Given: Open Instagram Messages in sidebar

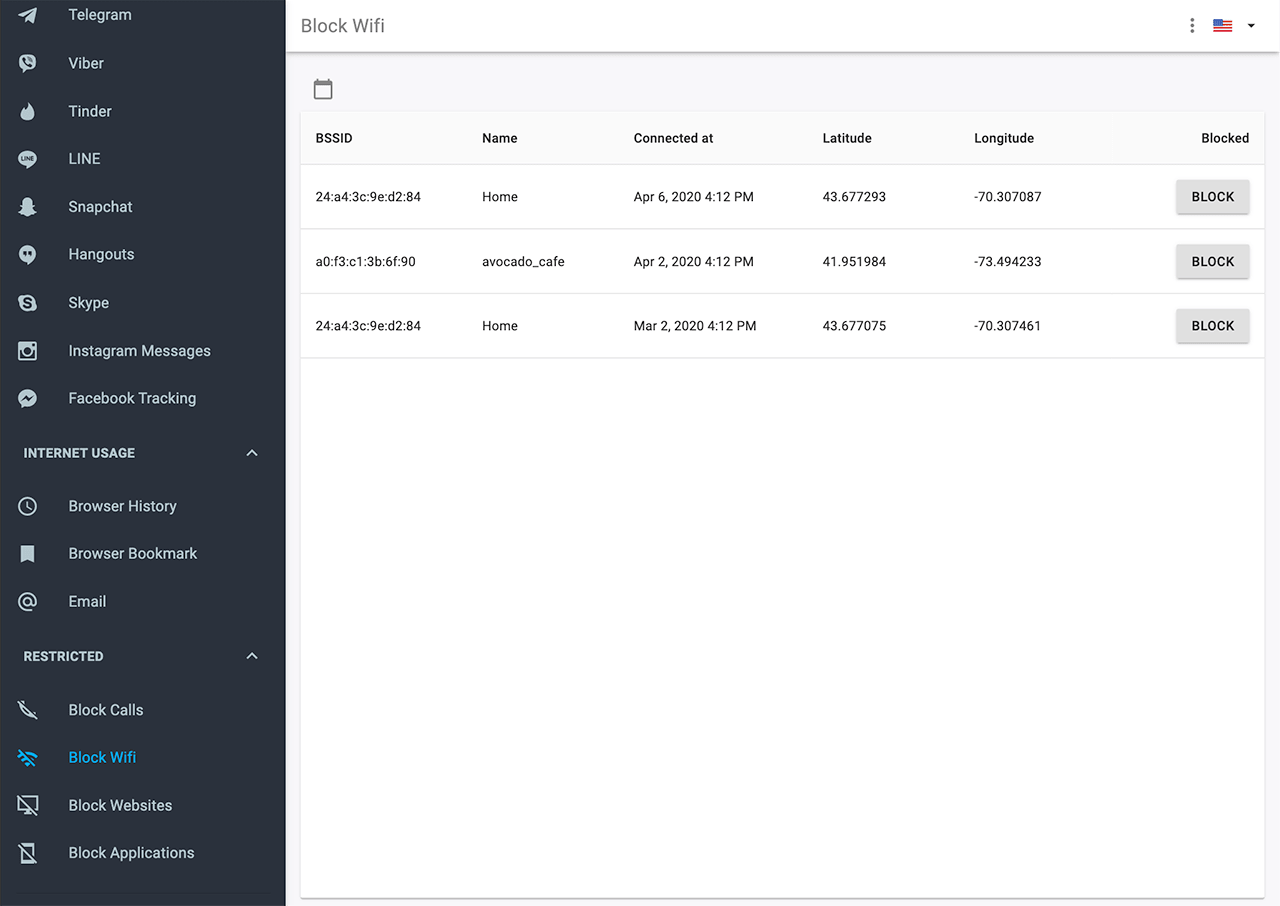Looking at the screenshot, I should 139,351.
